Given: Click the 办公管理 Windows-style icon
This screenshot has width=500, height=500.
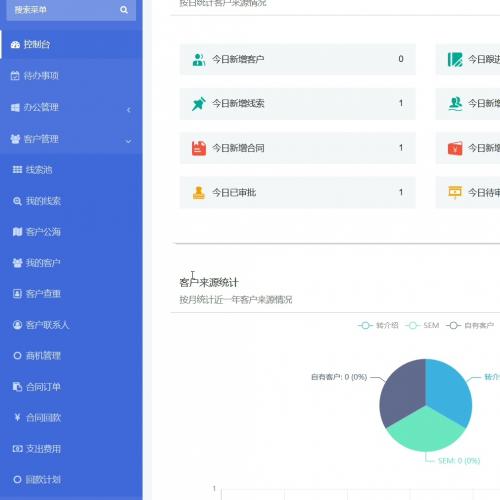Looking at the screenshot, I should tap(15, 107).
